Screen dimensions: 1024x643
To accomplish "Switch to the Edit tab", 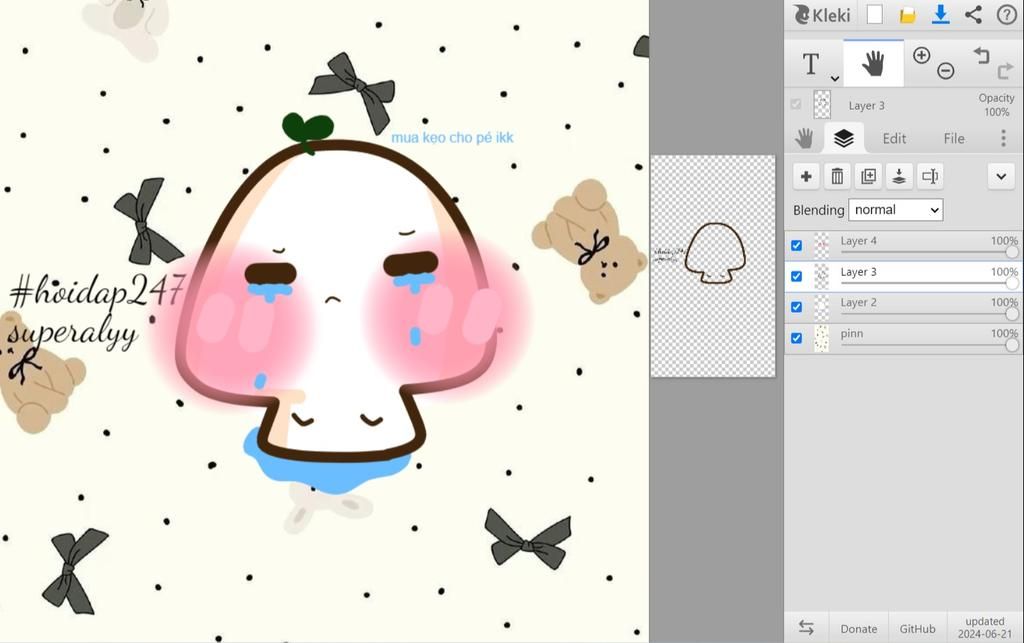I will tap(894, 138).
